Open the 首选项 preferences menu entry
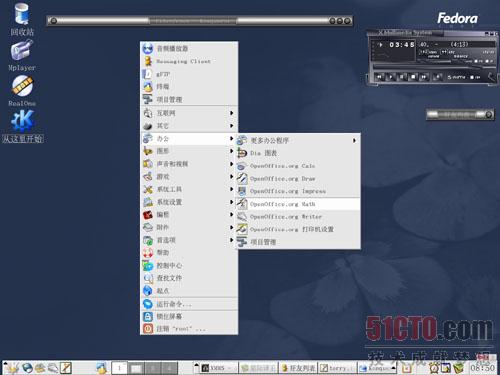This screenshot has width=500, height=375. (189, 240)
